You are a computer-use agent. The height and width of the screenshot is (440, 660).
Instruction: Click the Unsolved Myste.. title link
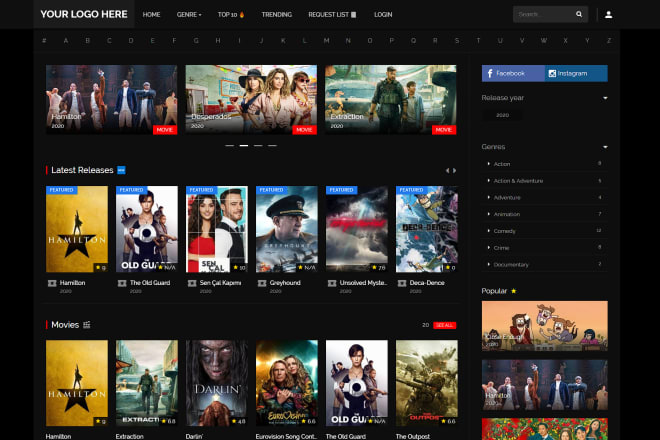click(363, 283)
